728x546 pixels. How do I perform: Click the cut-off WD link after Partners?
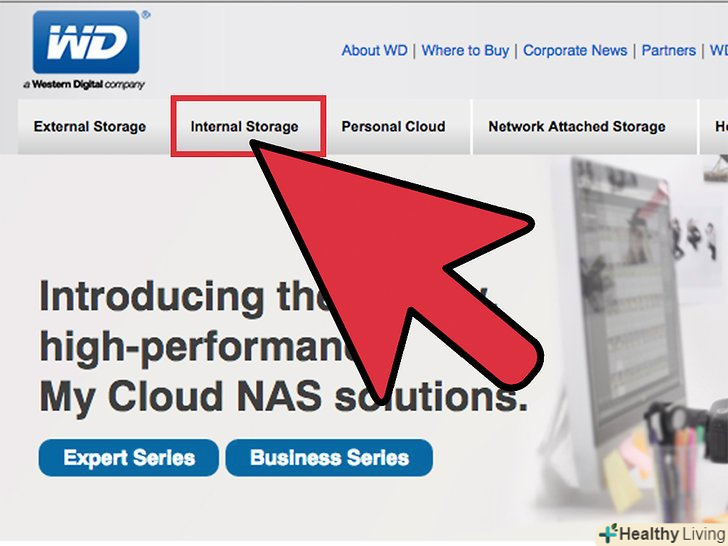tap(719, 50)
